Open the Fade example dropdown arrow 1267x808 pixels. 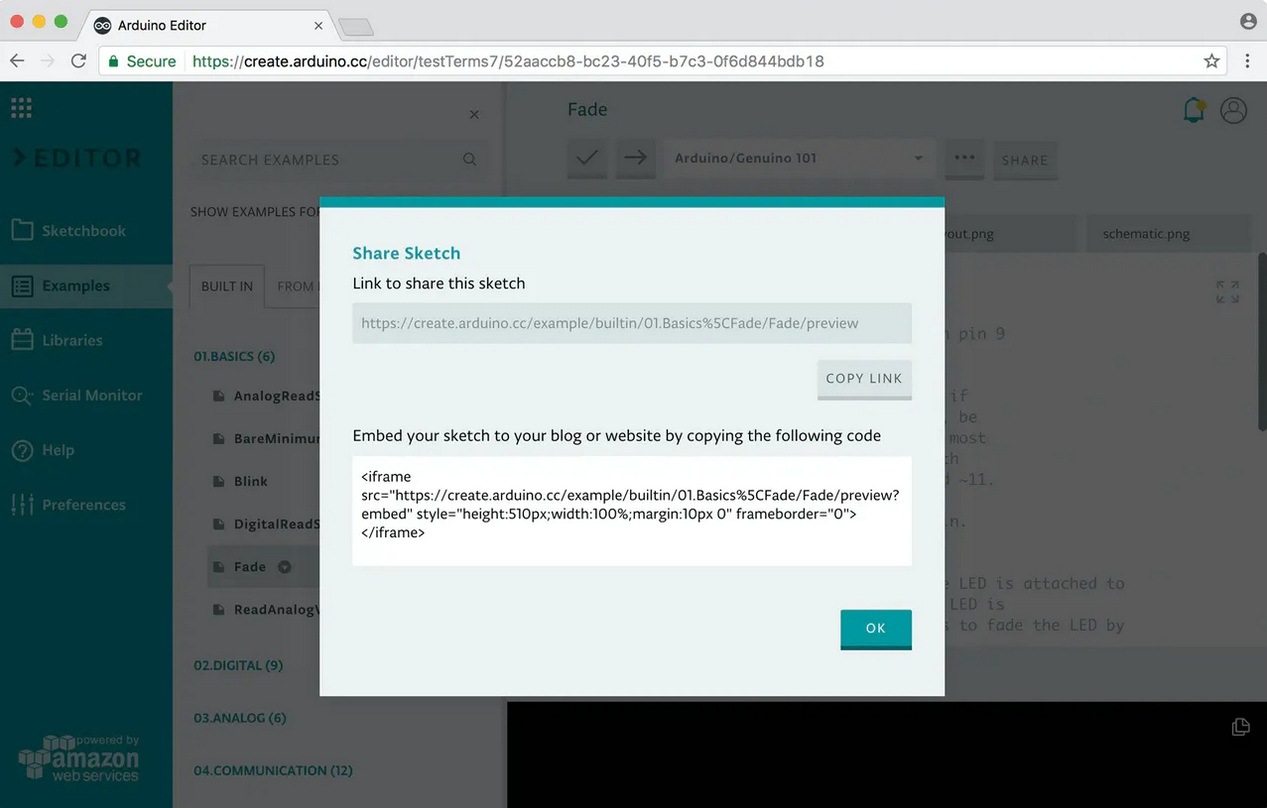(284, 567)
